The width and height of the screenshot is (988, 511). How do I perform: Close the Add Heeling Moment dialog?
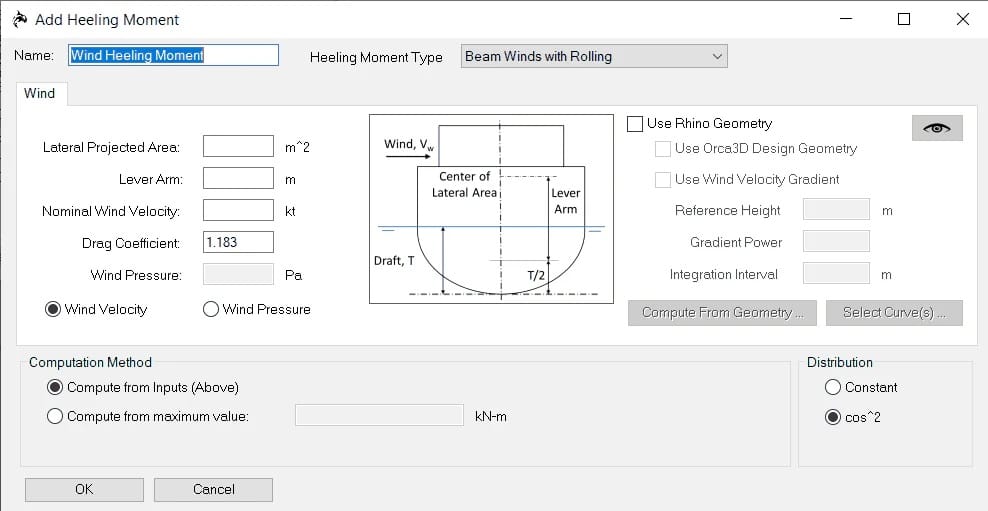(x=962, y=19)
